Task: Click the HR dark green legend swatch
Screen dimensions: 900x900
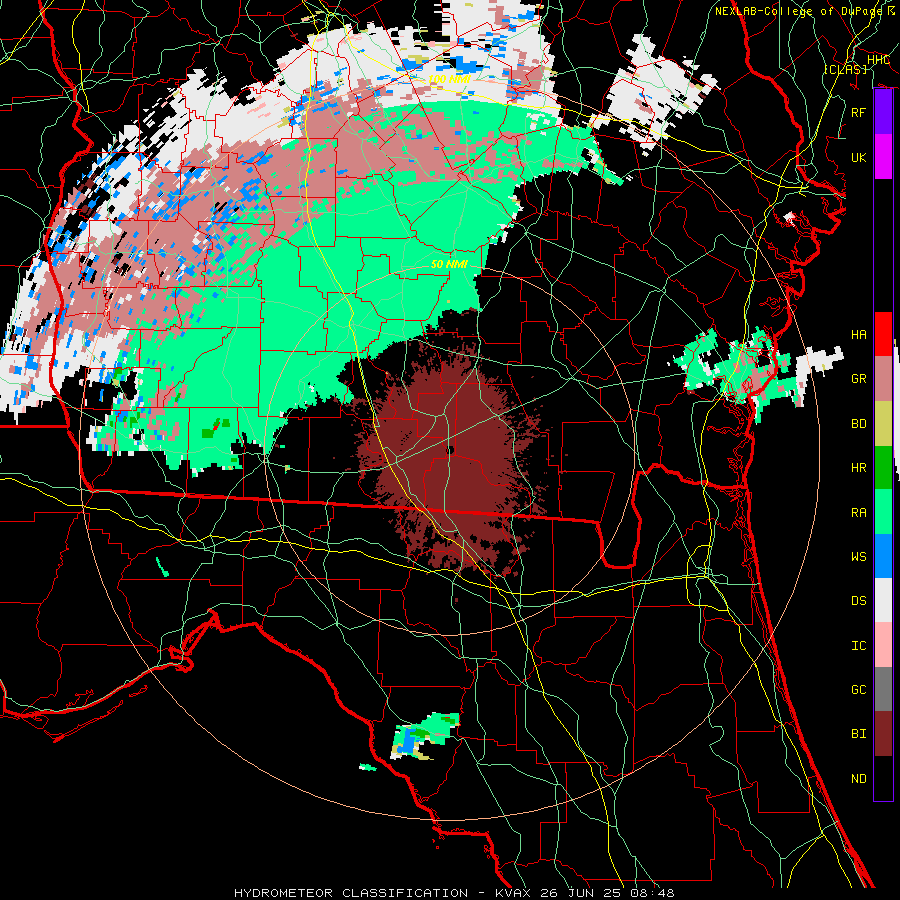Action: (883, 468)
